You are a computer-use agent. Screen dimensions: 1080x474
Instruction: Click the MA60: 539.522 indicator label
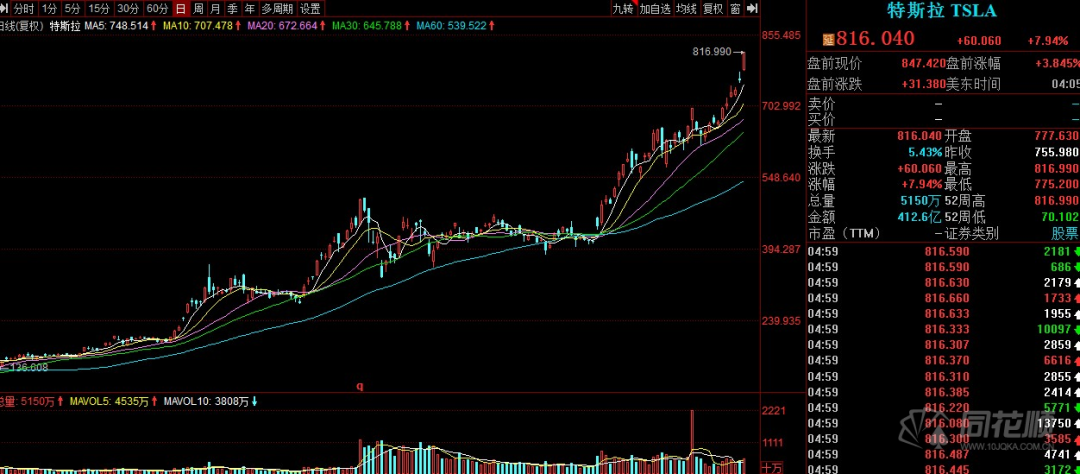(x=456, y=26)
